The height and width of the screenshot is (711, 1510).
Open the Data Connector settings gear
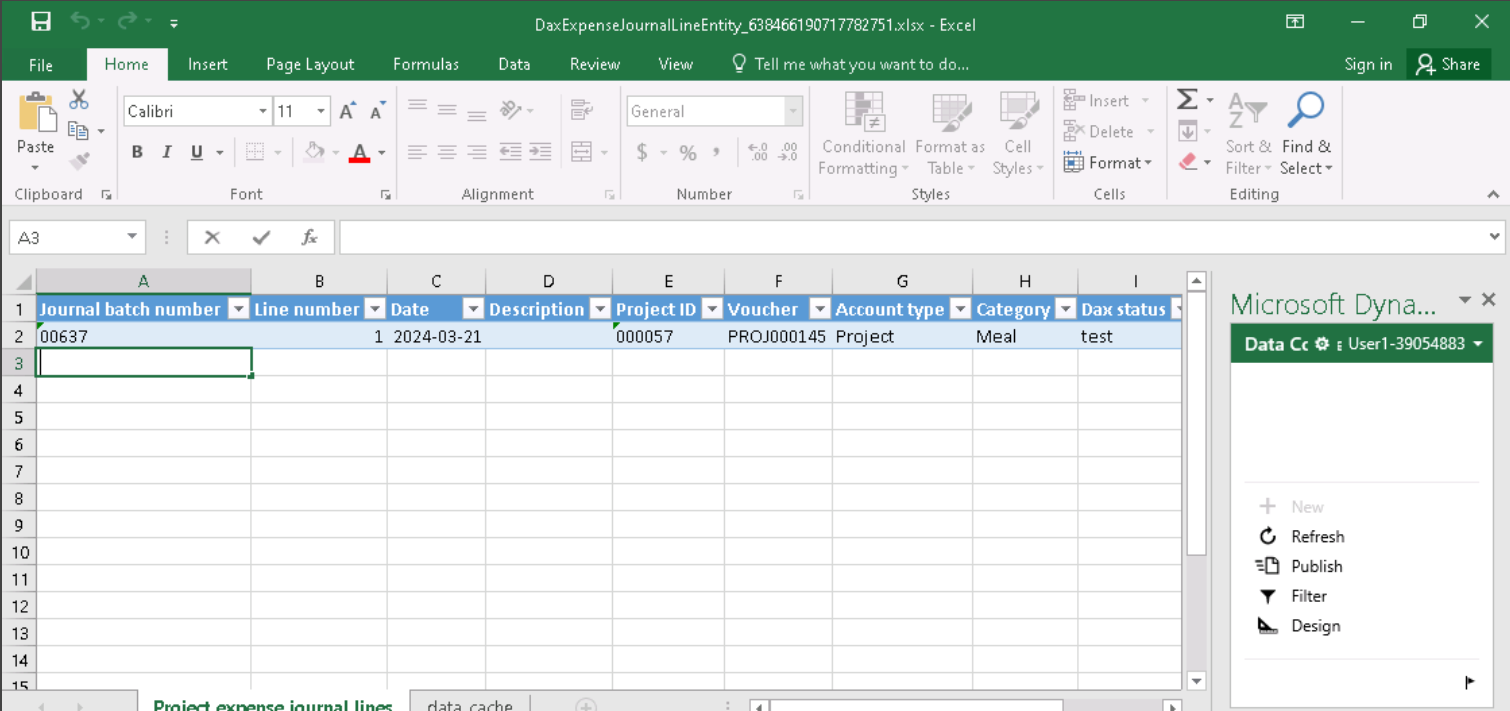[1322, 344]
